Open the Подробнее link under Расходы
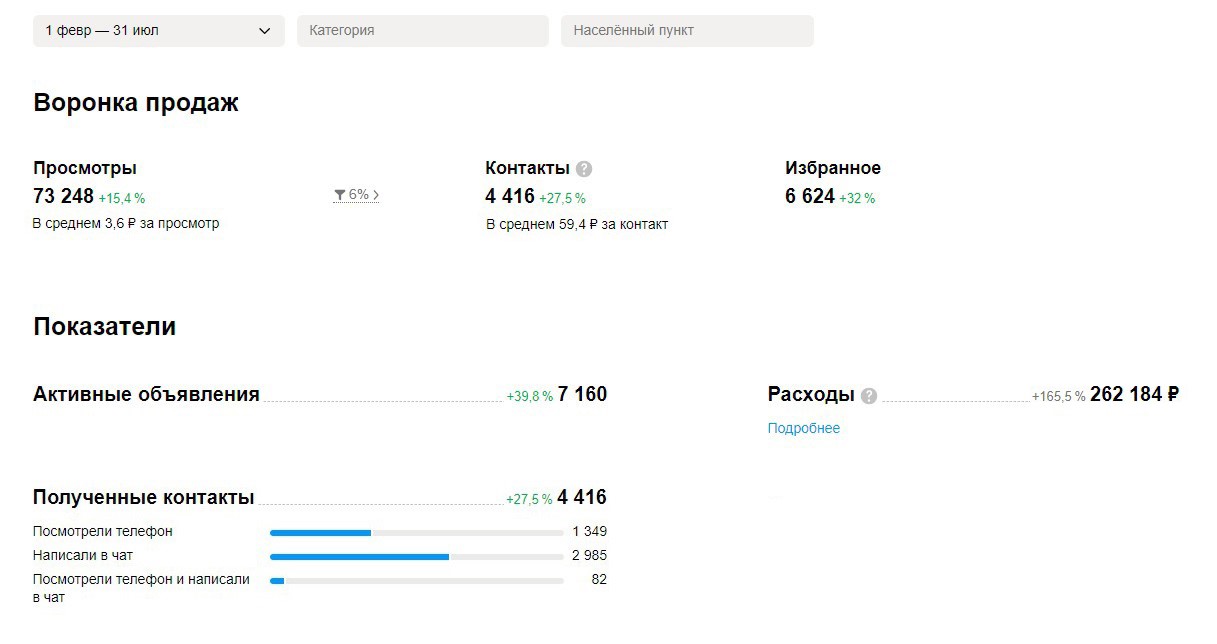The height and width of the screenshot is (644, 1217). pyautogui.click(x=803, y=428)
